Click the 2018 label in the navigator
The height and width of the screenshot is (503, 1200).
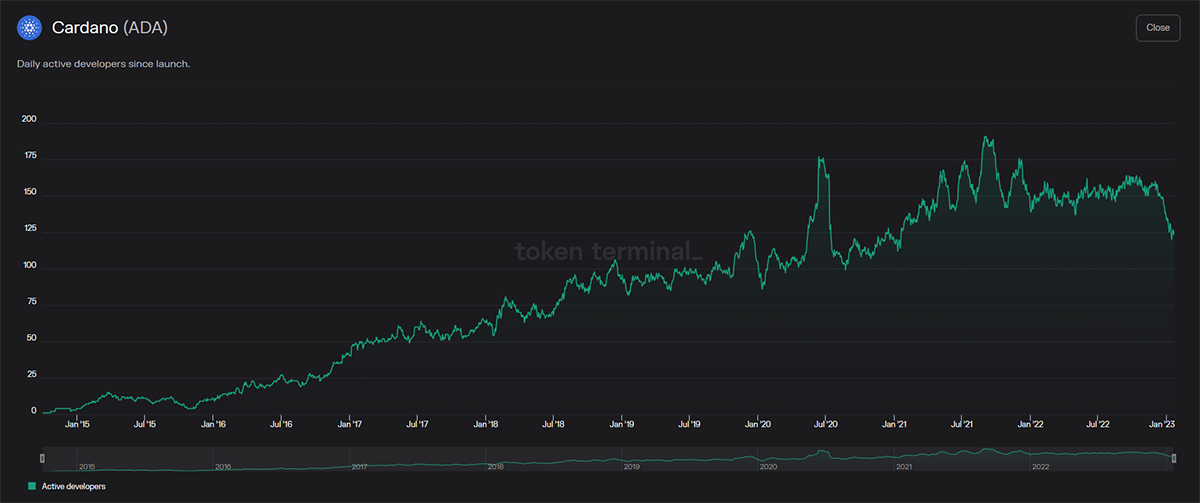(x=495, y=466)
